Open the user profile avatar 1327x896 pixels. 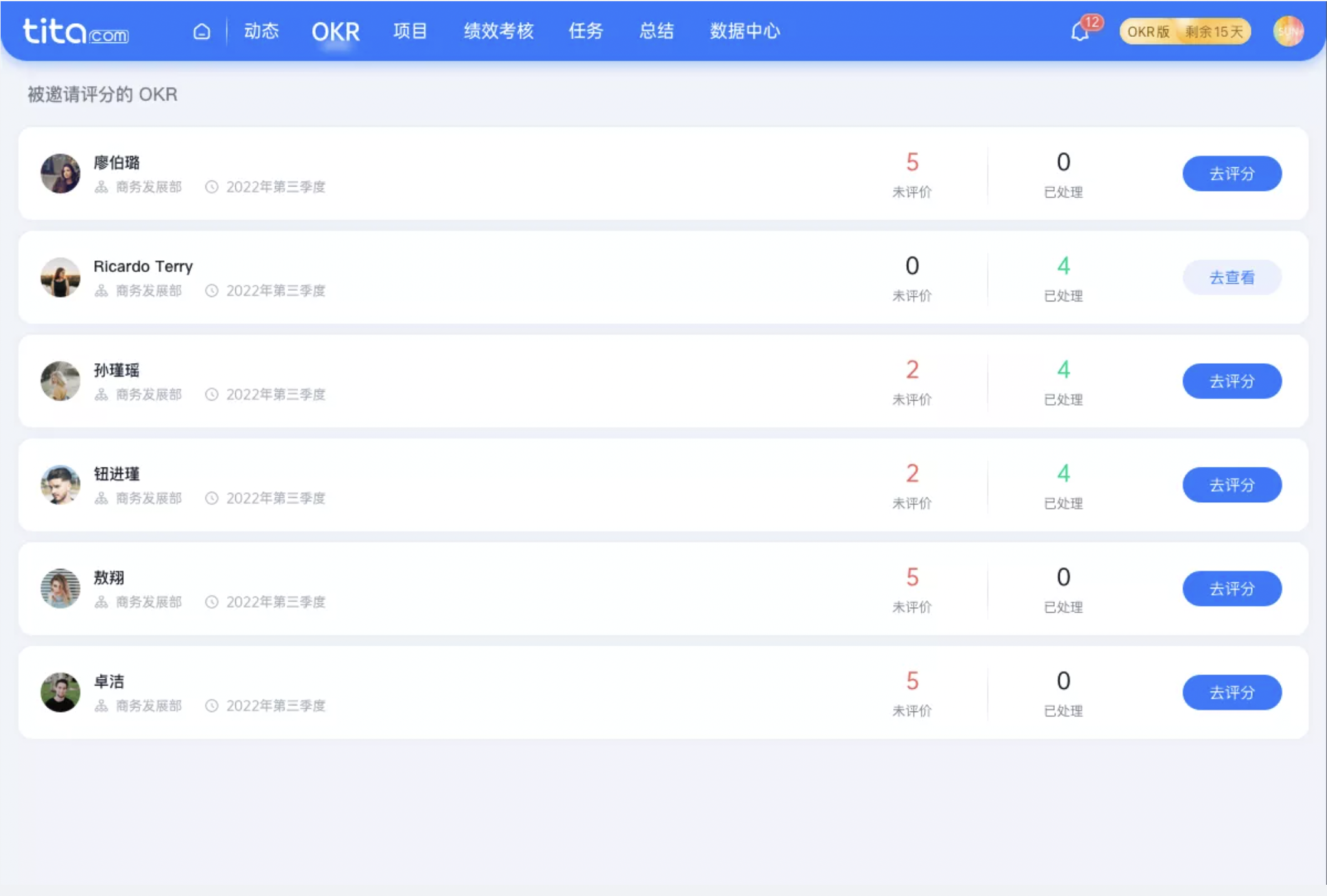point(1288,31)
